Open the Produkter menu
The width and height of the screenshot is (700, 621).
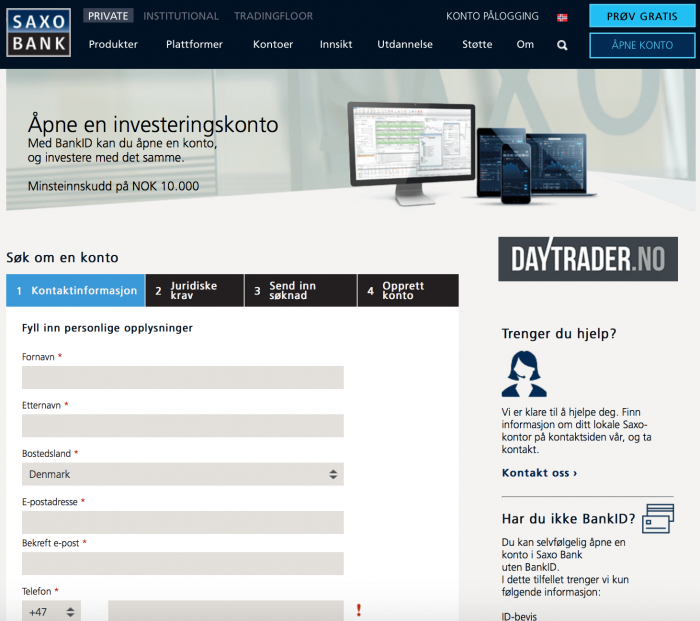pos(113,44)
